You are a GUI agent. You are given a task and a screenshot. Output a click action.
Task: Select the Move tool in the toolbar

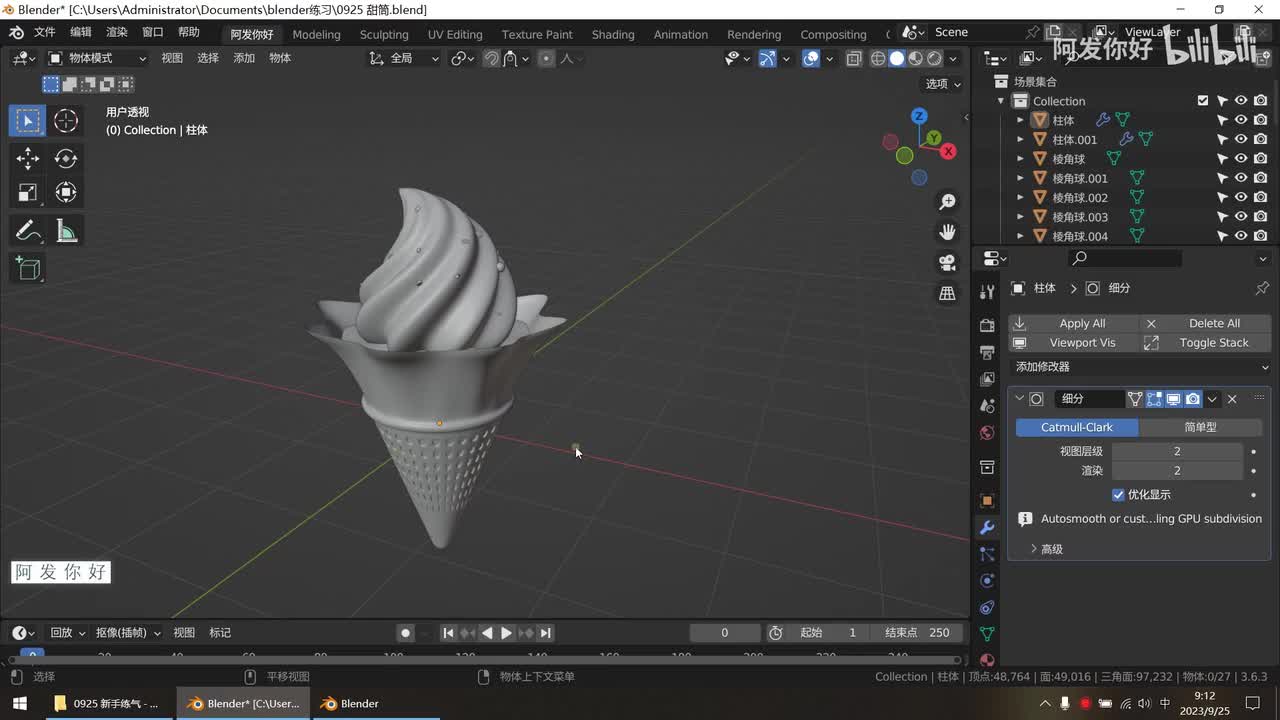point(28,158)
